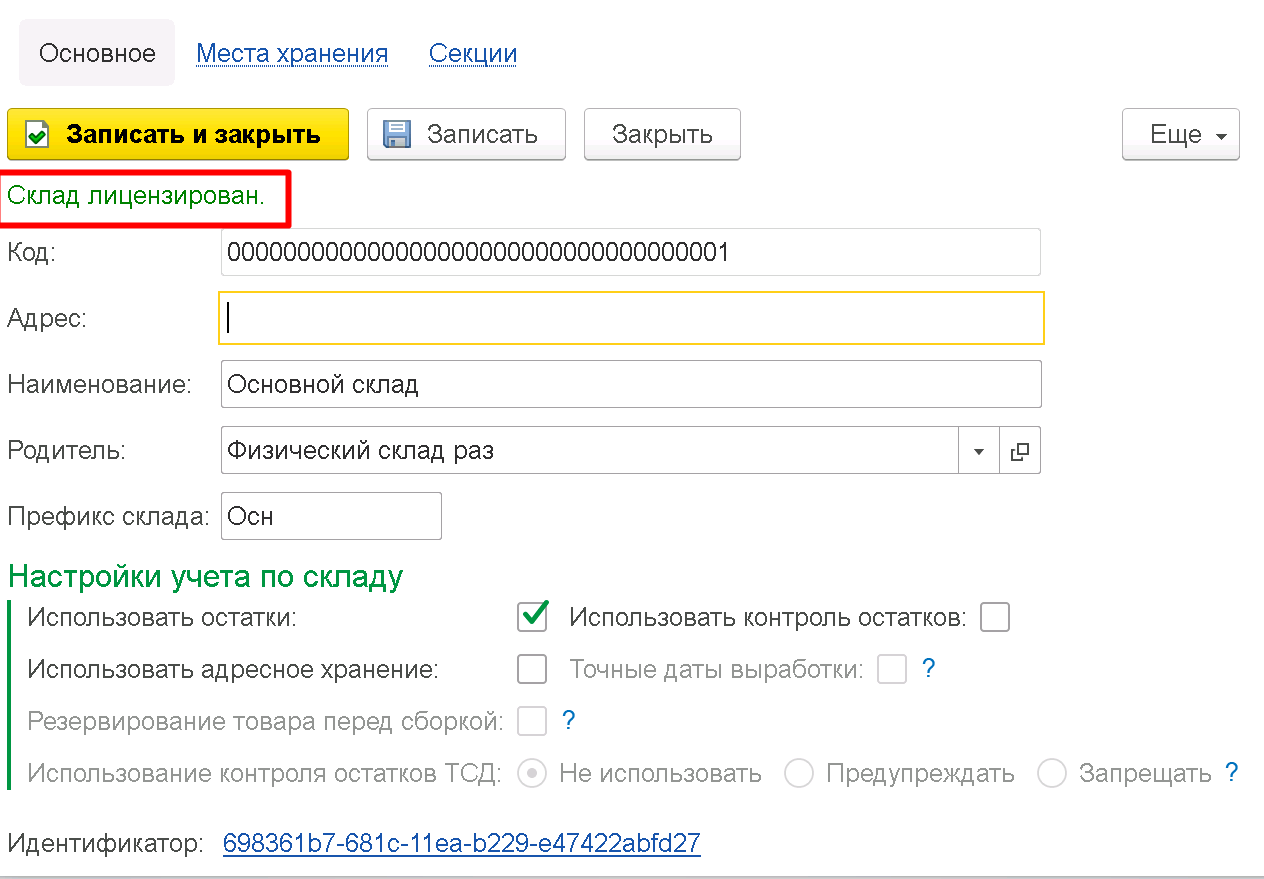
Task: Click the Идентификатор label
Action: (x=105, y=843)
